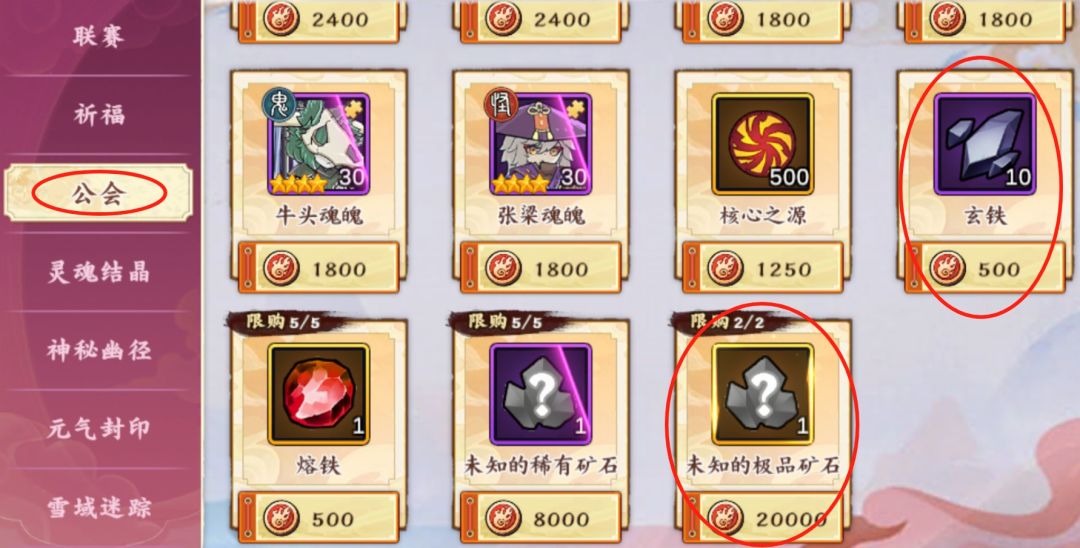Pick the red 熔铁 gem icon

coord(319,394)
